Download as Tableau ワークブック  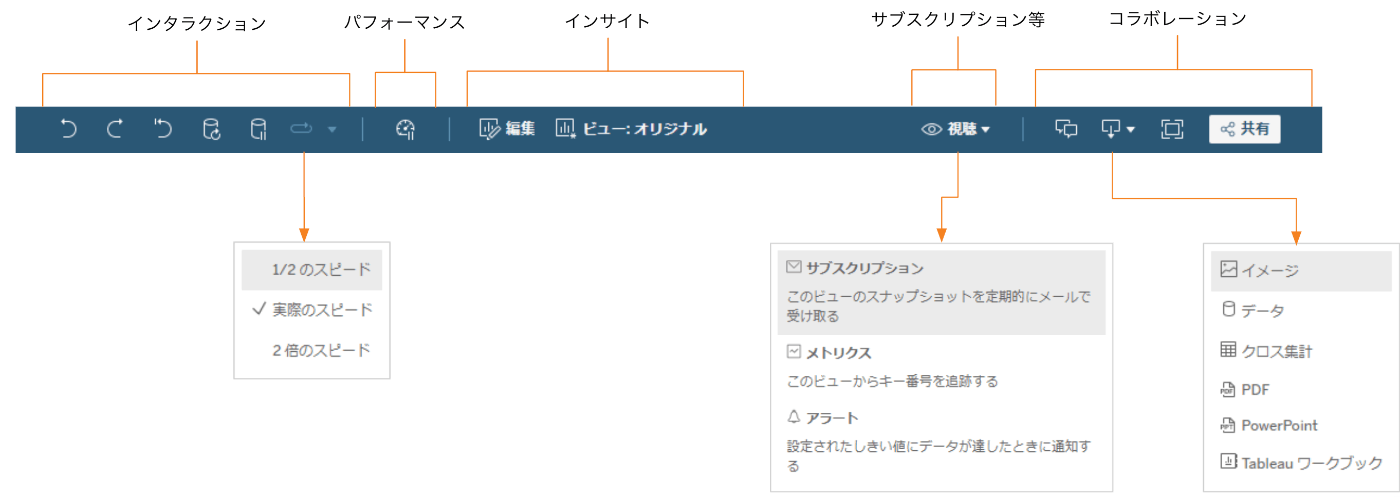1300,463
